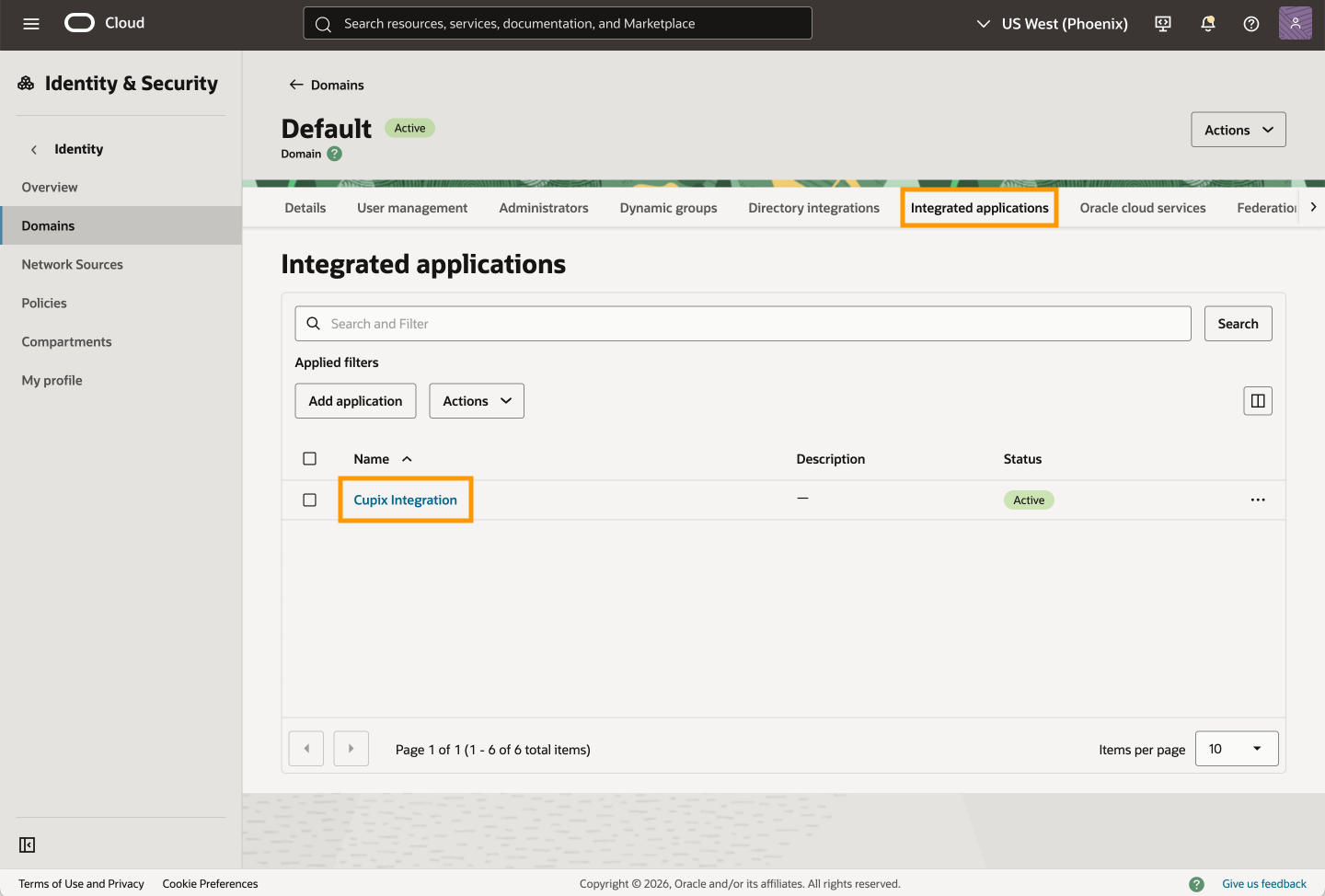Click the Oracle Cloud logo
The image size is (1325, 896).
pyautogui.click(x=105, y=23)
